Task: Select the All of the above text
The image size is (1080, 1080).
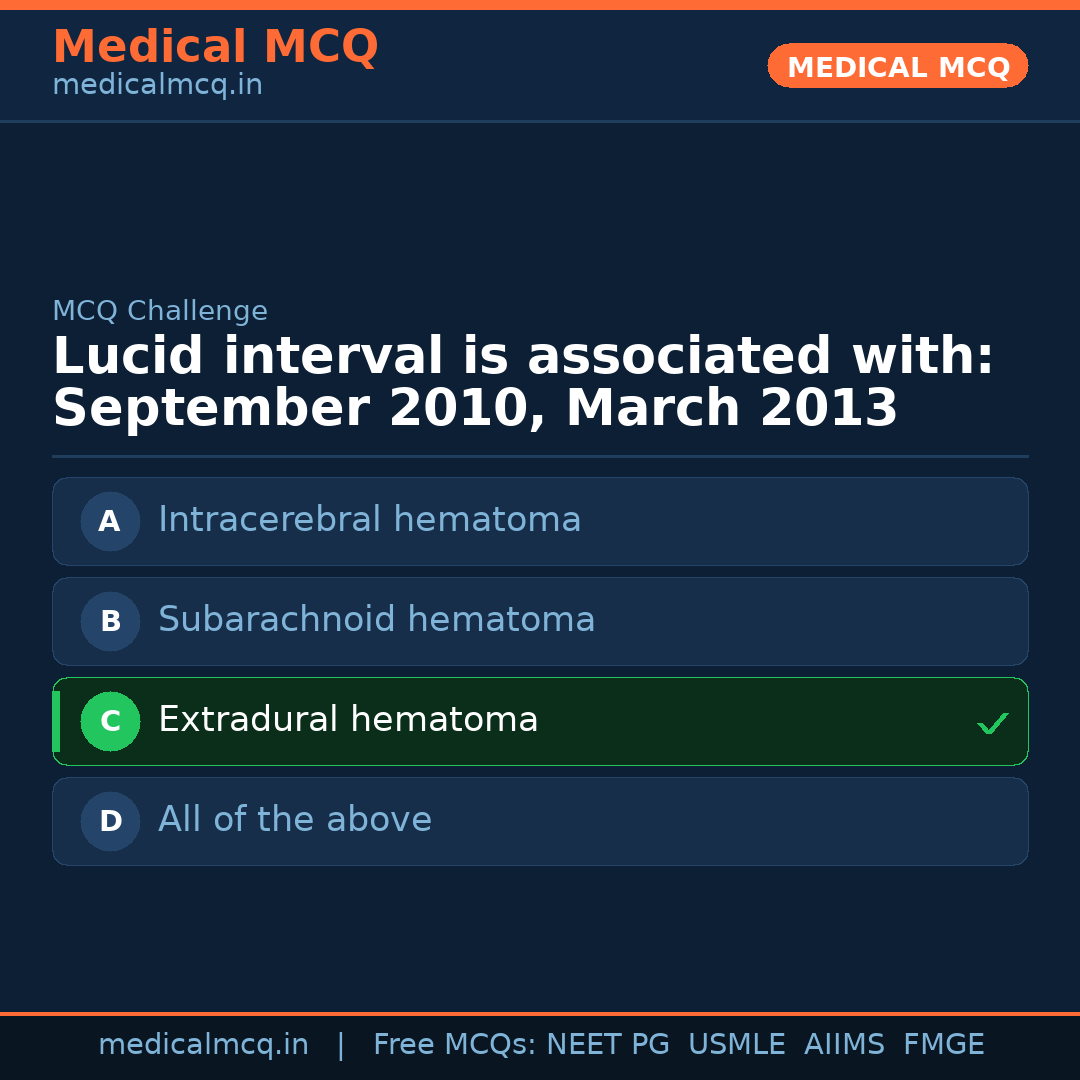Action: pyautogui.click(x=295, y=820)
